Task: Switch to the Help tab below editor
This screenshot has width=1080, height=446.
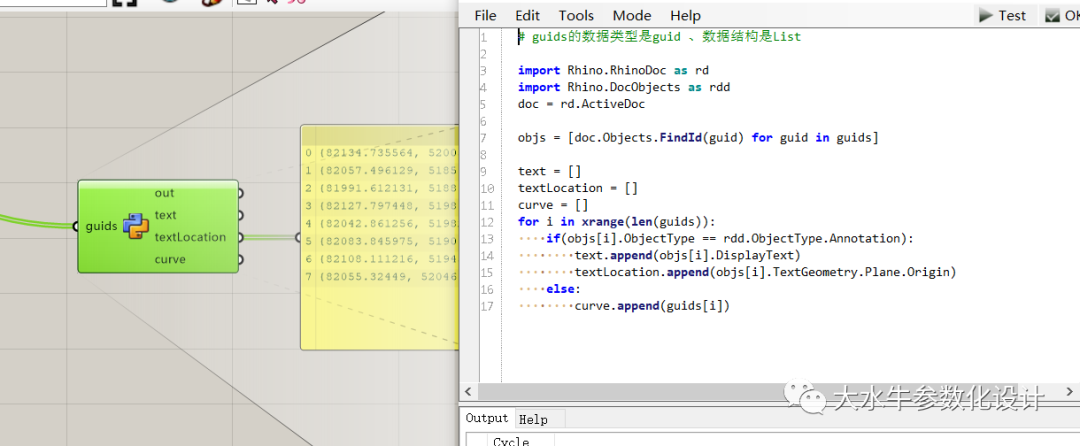Action: [533, 419]
